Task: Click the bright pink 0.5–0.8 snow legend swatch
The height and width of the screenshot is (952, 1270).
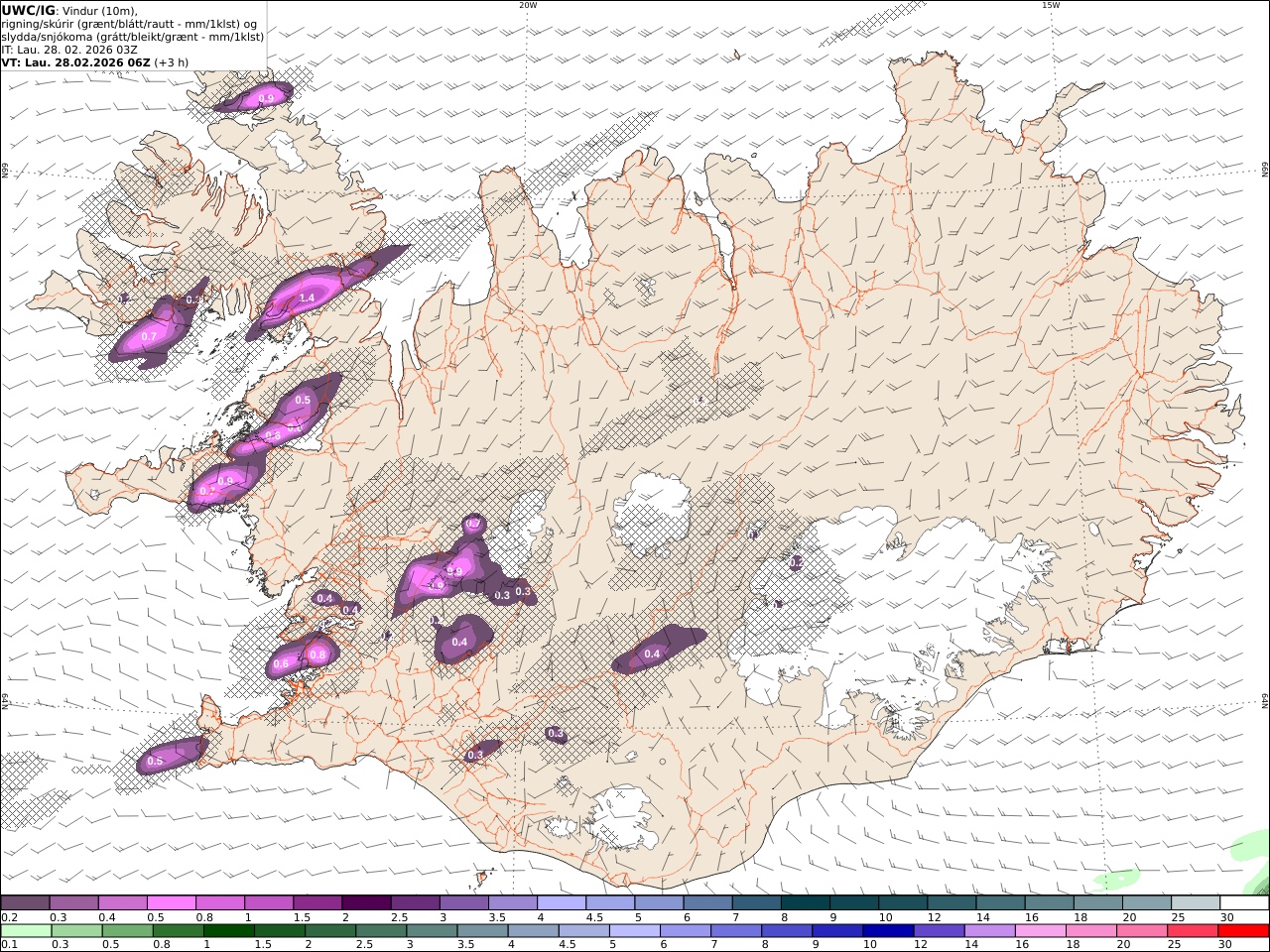Action: tap(171, 902)
